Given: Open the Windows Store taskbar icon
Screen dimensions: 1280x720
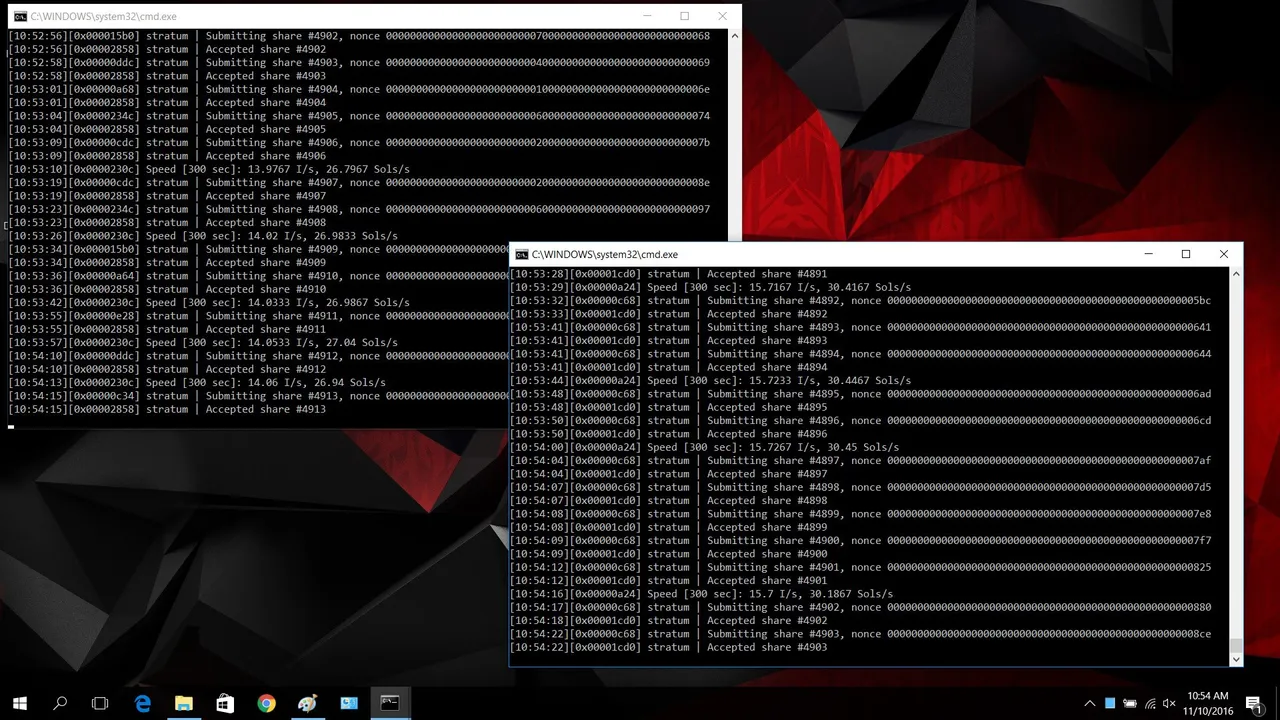Looking at the screenshot, I should (224, 703).
